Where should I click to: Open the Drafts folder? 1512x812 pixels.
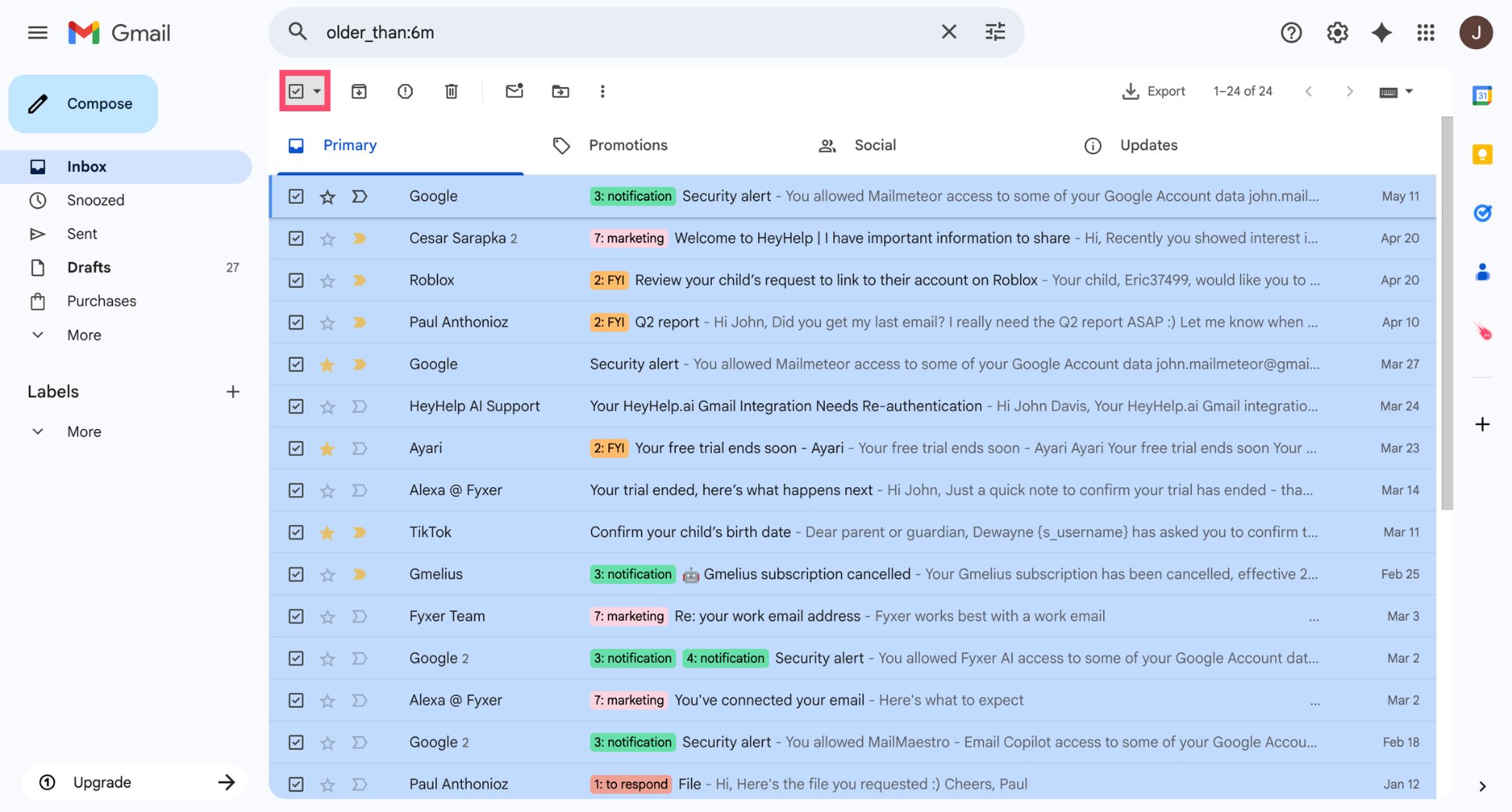coord(126,267)
